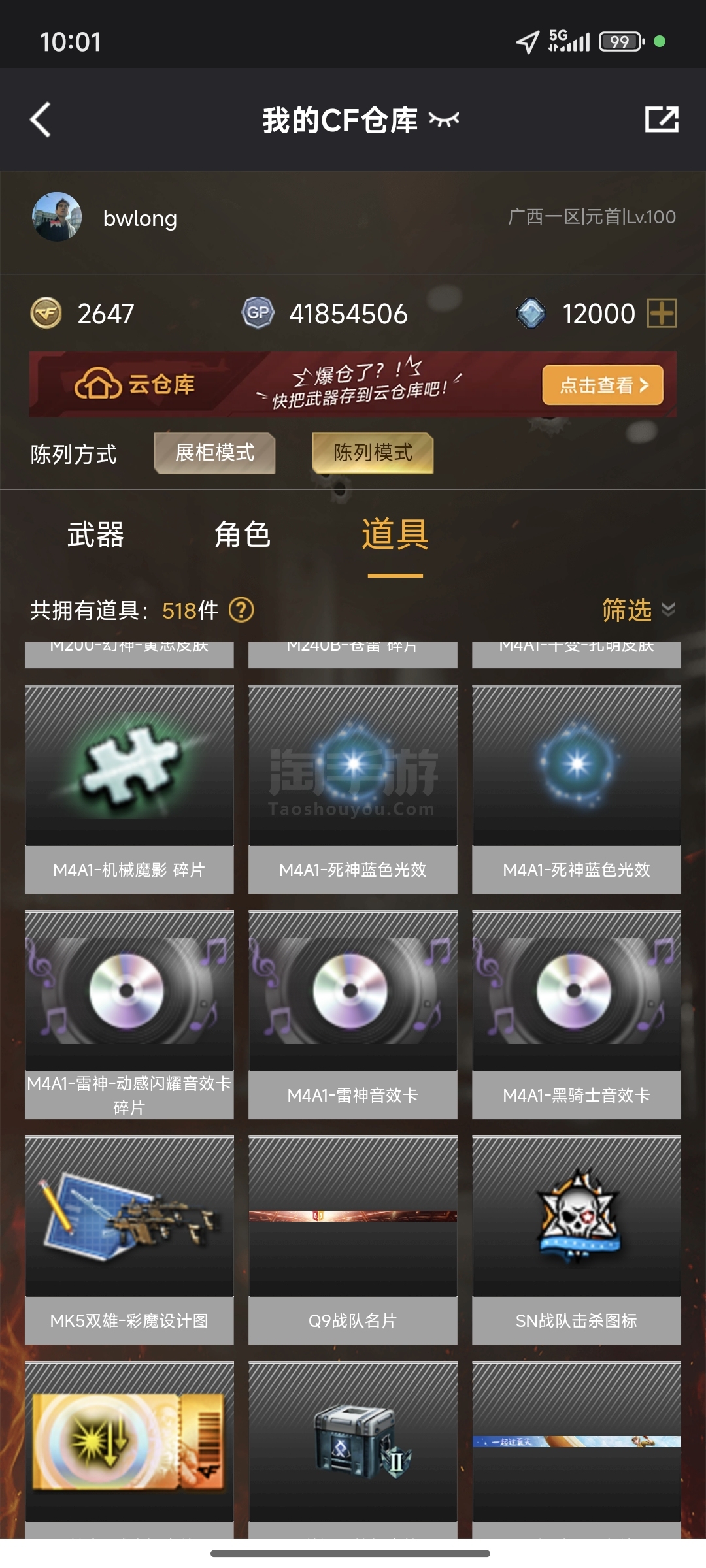706x1568 pixels.
Task: Open the 云仓库 cloud warehouse link
Action: coord(135,384)
